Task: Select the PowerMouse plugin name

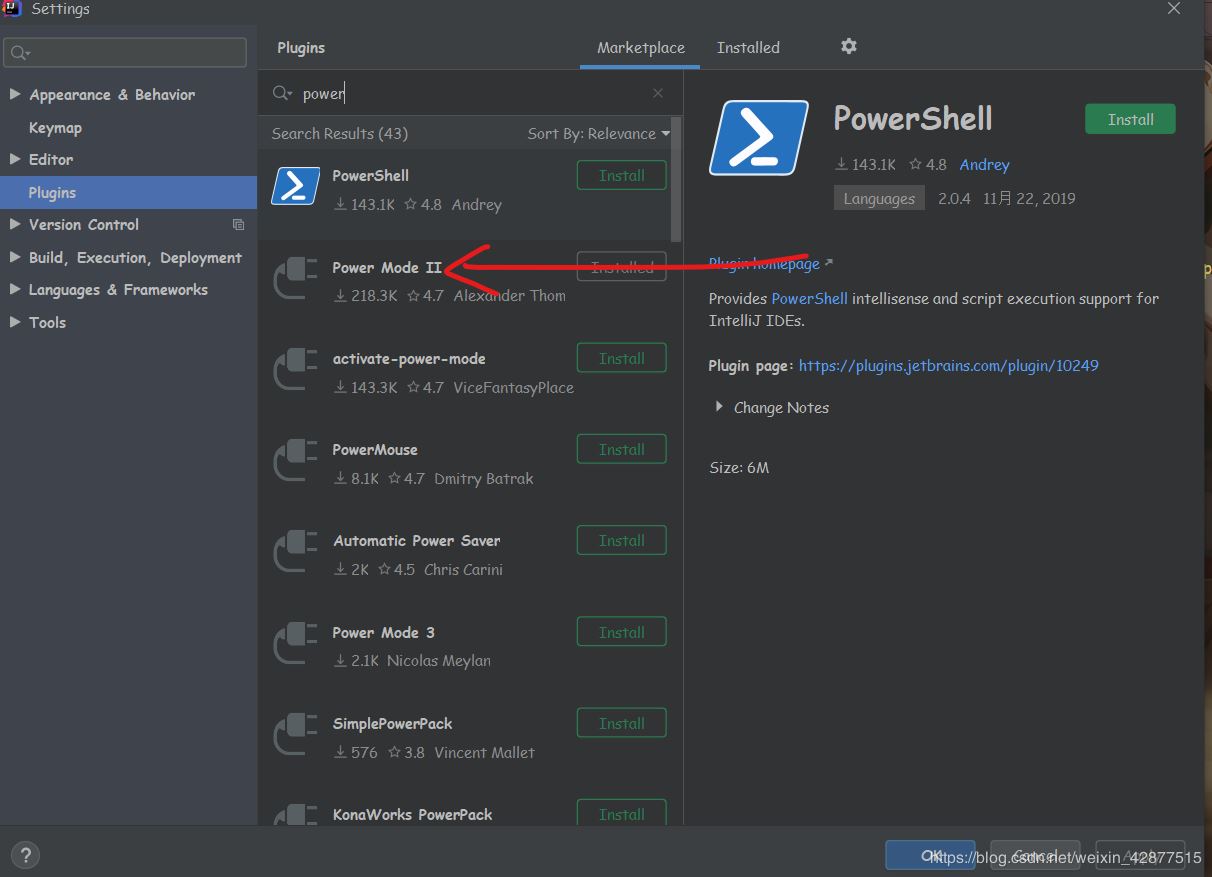Action: [375, 450]
